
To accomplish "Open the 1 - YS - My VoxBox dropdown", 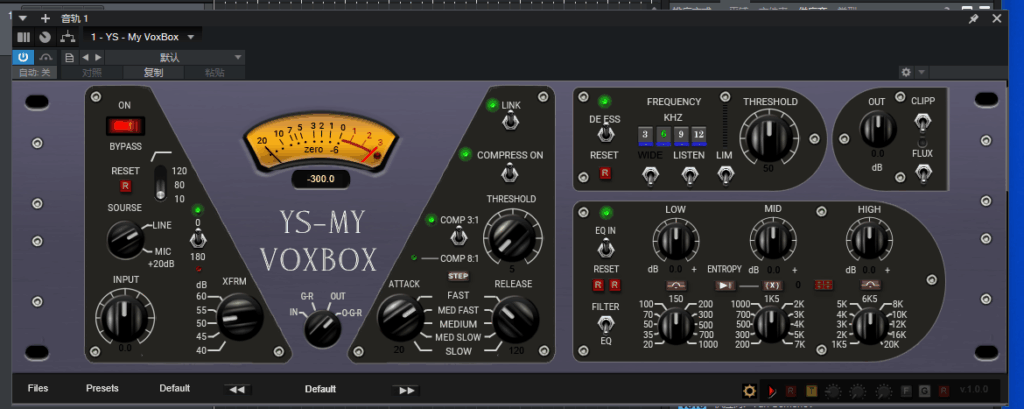I will (x=142, y=37).
